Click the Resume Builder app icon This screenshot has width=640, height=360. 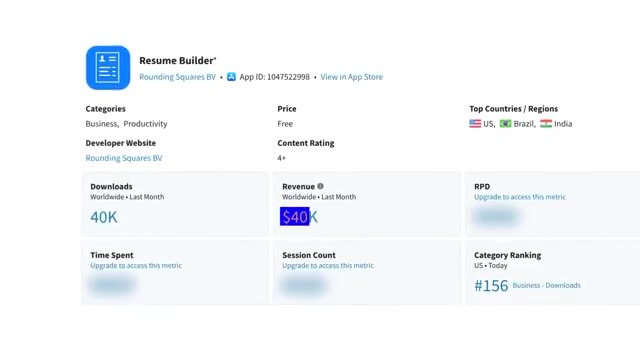tap(108, 67)
